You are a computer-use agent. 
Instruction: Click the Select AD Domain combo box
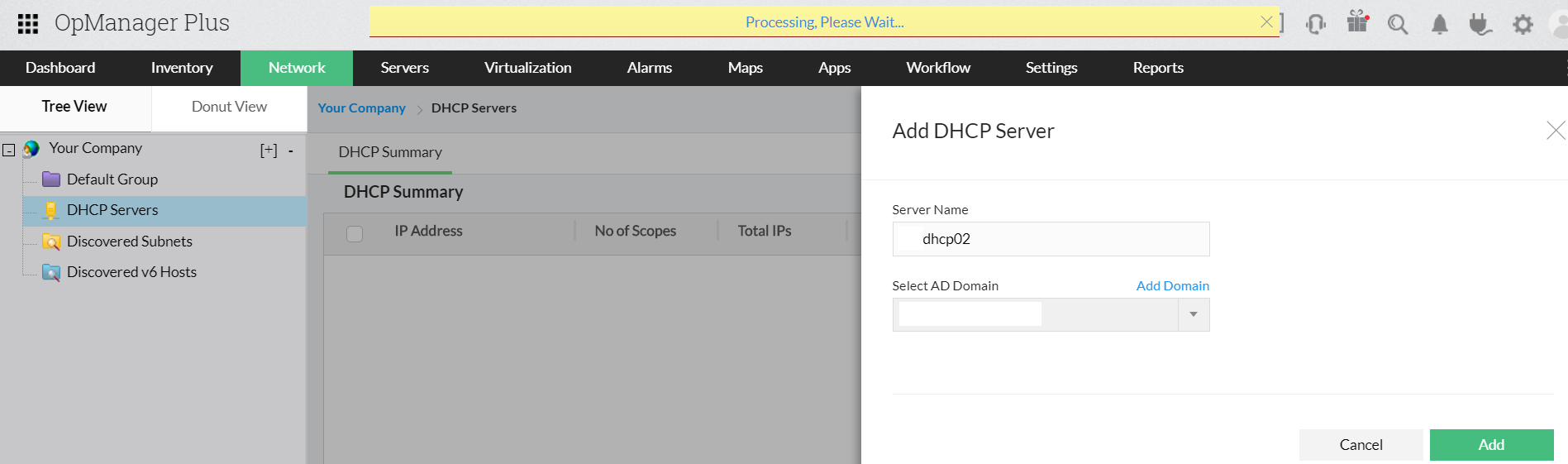click(x=1051, y=314)
